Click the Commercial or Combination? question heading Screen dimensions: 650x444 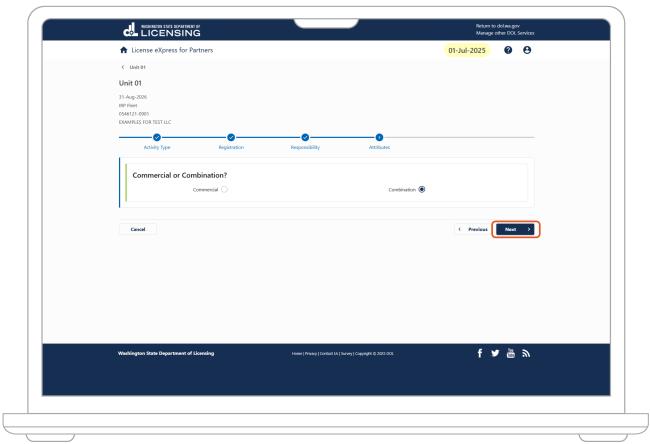[179, 175]
